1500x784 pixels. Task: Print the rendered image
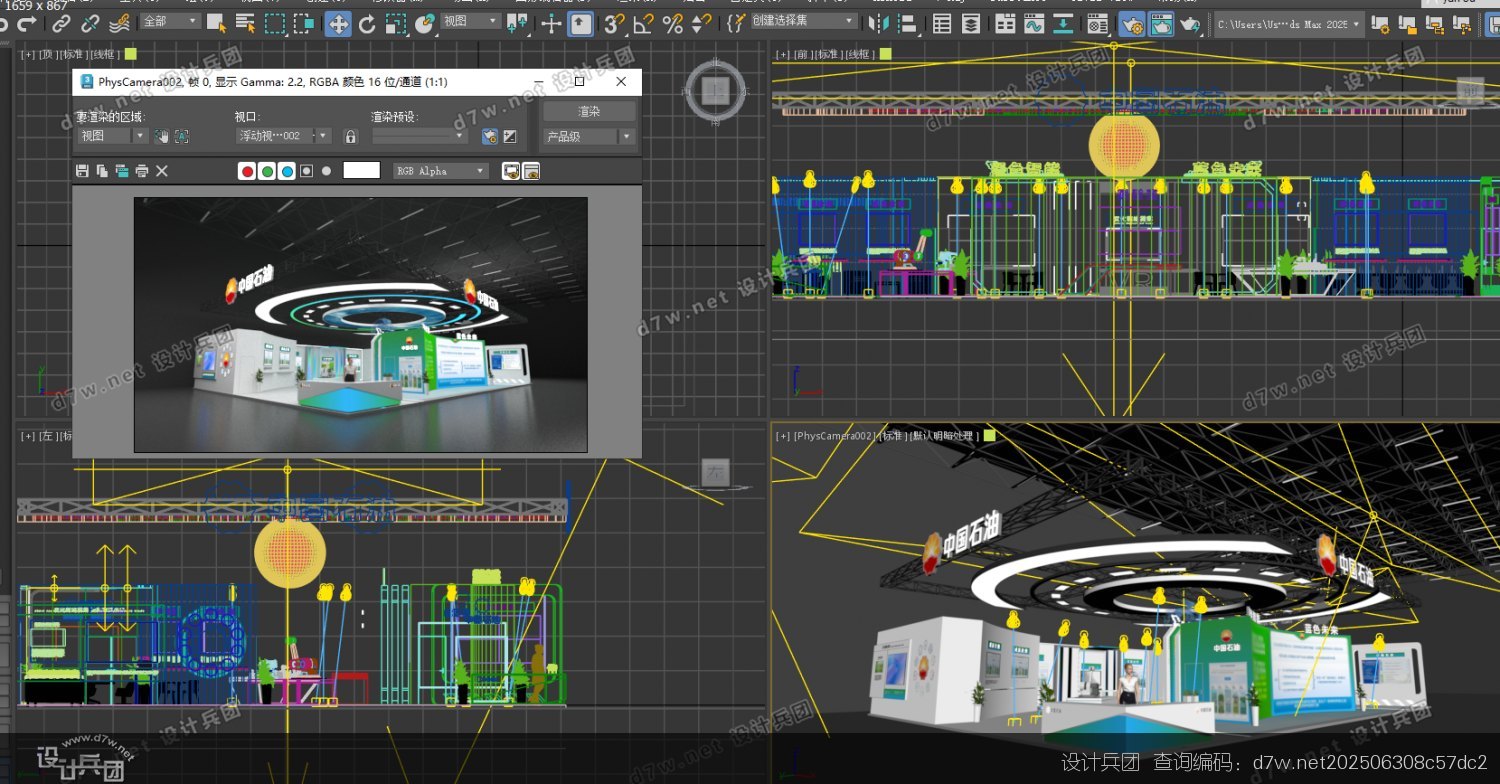click(x=142, y=171)
